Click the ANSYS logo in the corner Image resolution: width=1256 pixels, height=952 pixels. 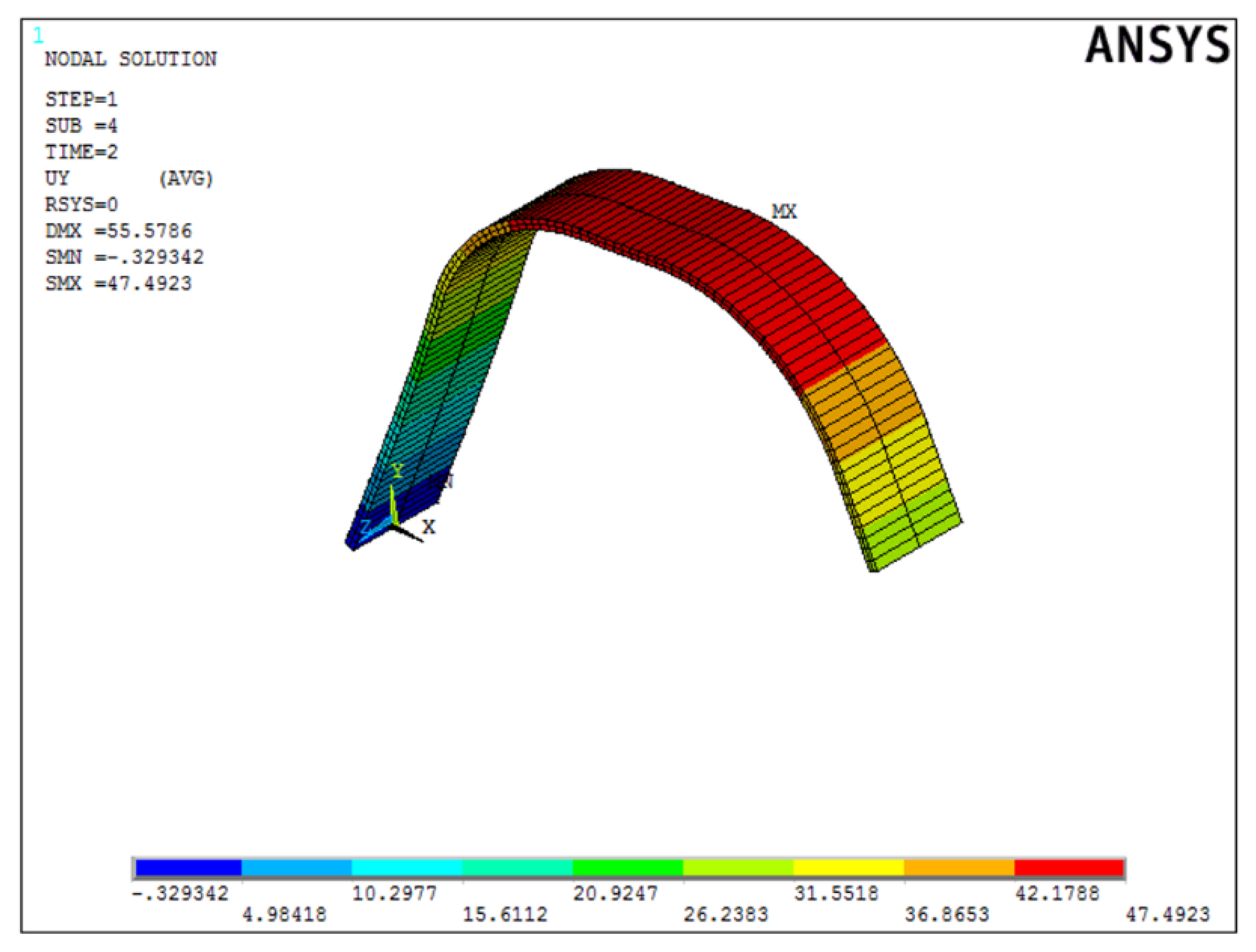pyautogui.click(x=1156, y=46)
